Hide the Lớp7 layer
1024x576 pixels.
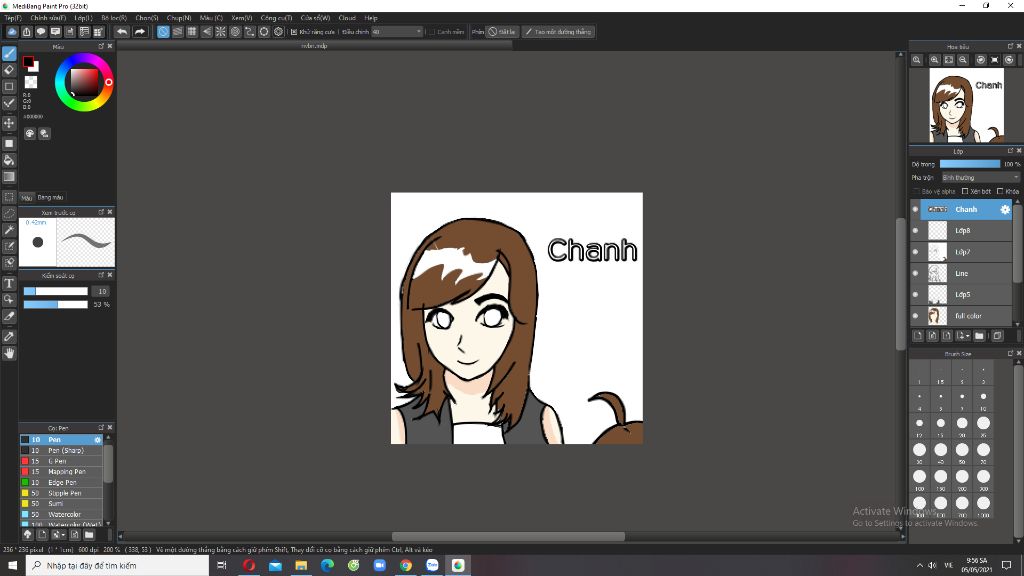[x=915, y=252]
